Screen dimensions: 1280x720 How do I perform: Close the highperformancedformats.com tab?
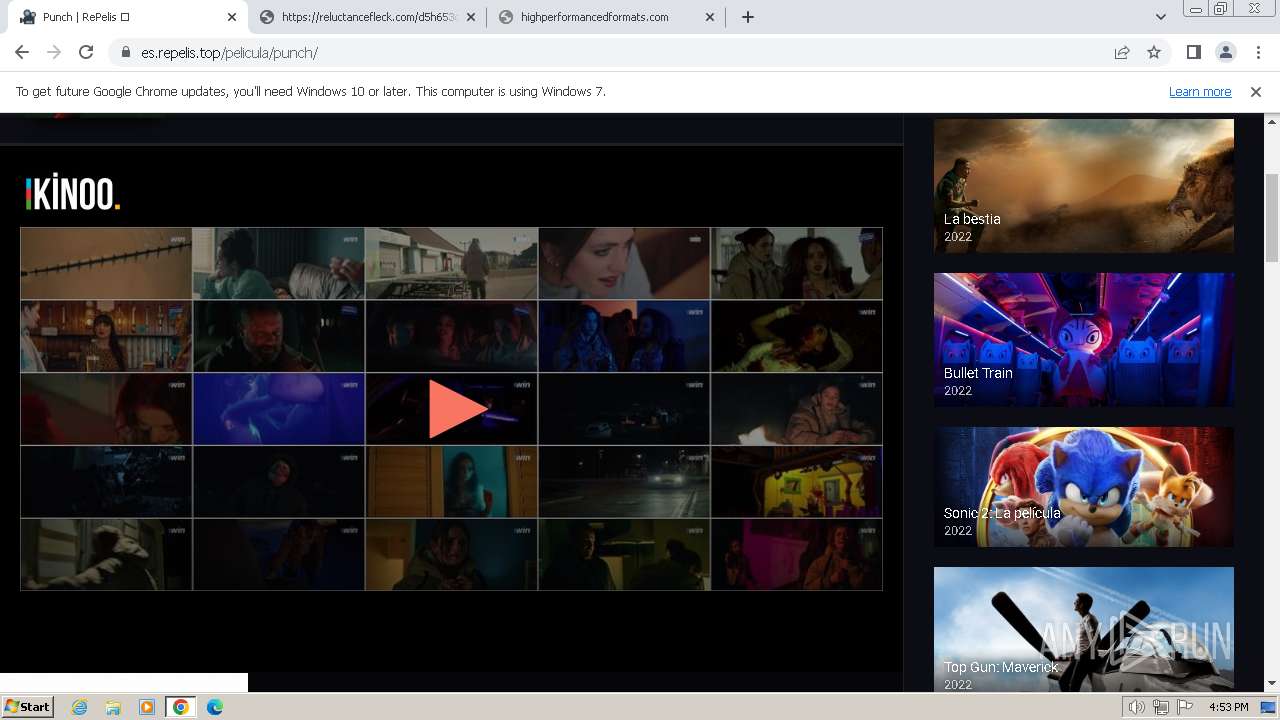click(x=710, y=17)
